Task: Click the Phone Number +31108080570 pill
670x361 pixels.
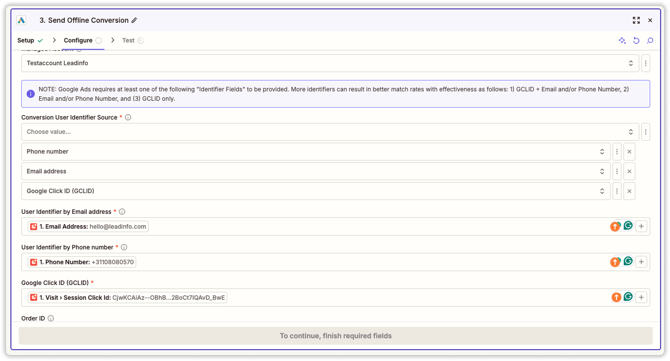Action: (82, 262)
